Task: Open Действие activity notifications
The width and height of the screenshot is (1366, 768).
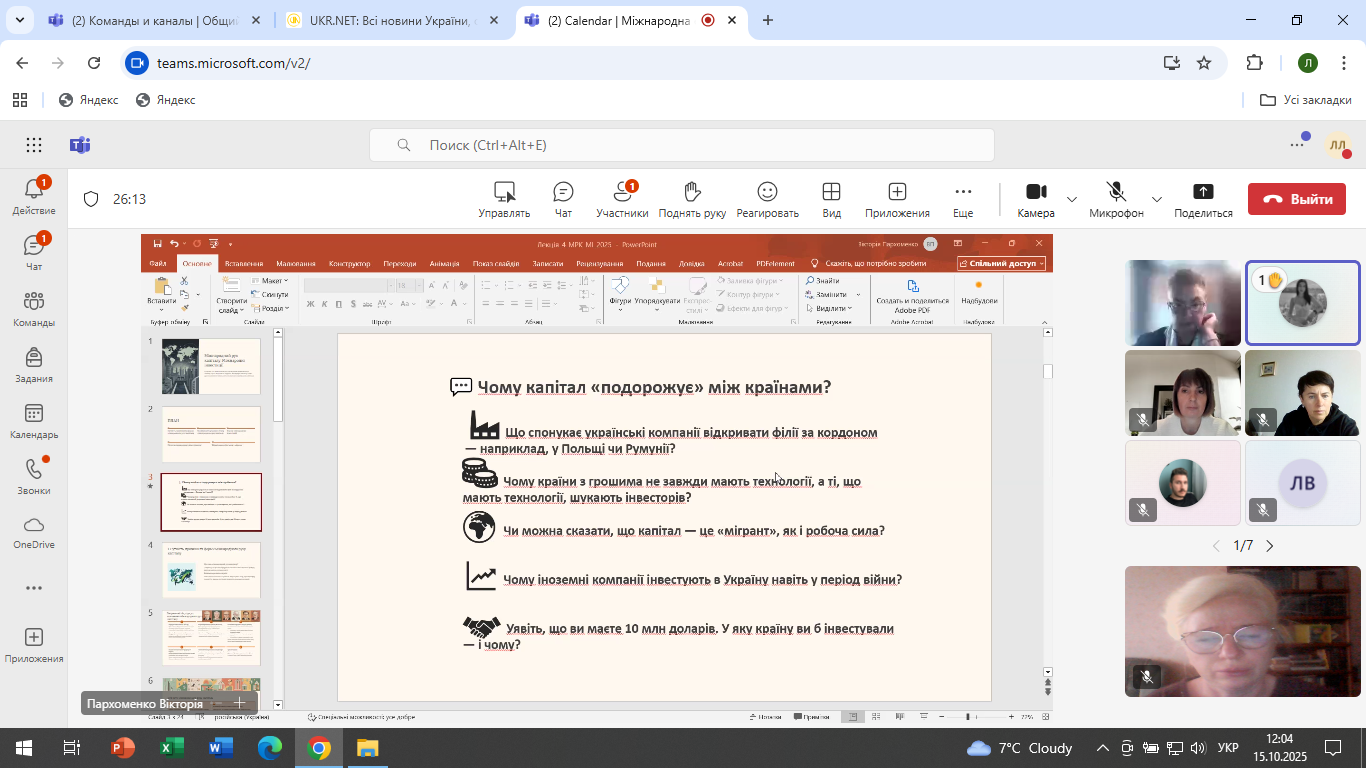Action: point(34,197)
